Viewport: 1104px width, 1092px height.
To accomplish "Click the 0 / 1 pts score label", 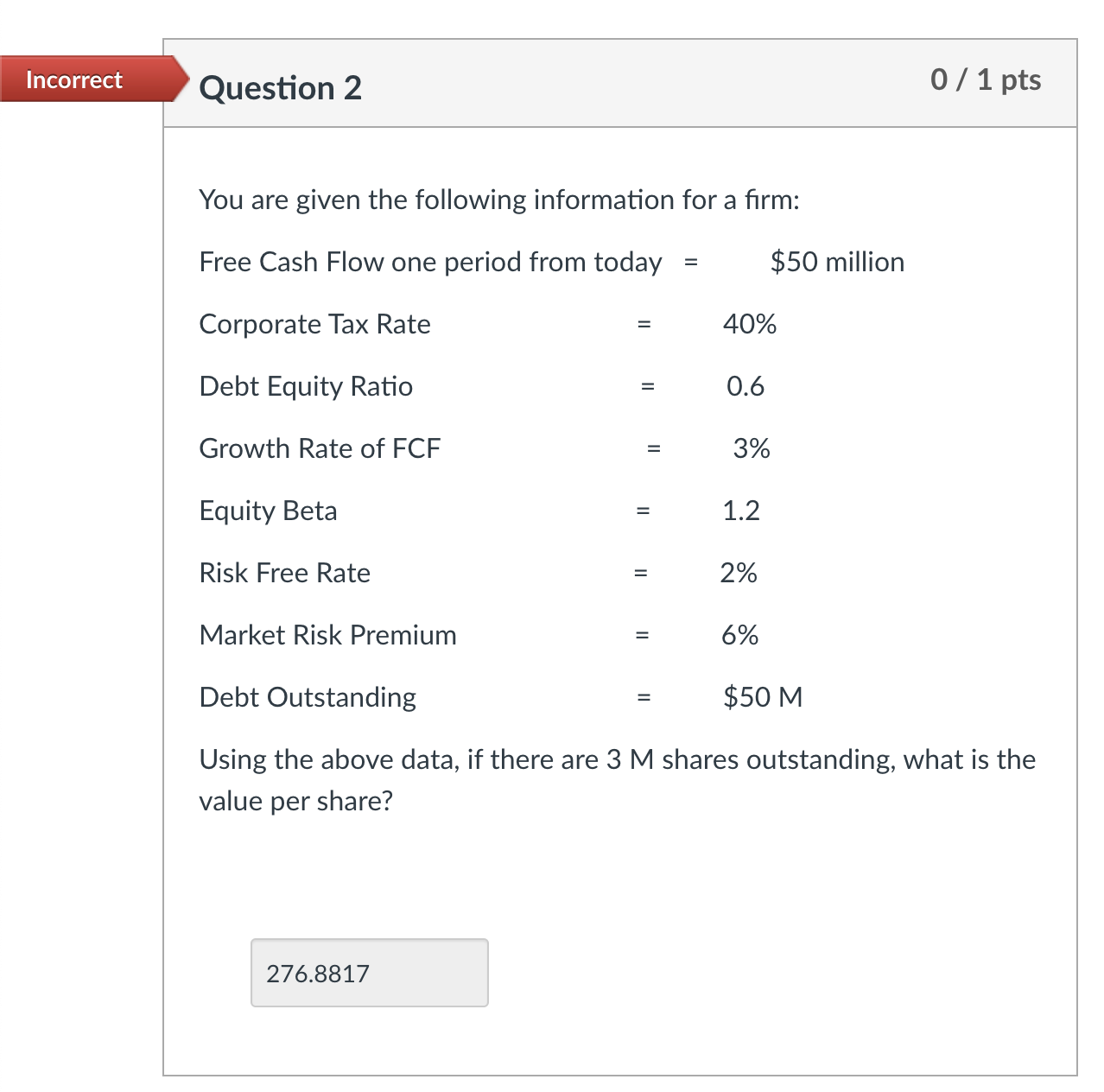I will pyautogui.click(x=986, y=79).
